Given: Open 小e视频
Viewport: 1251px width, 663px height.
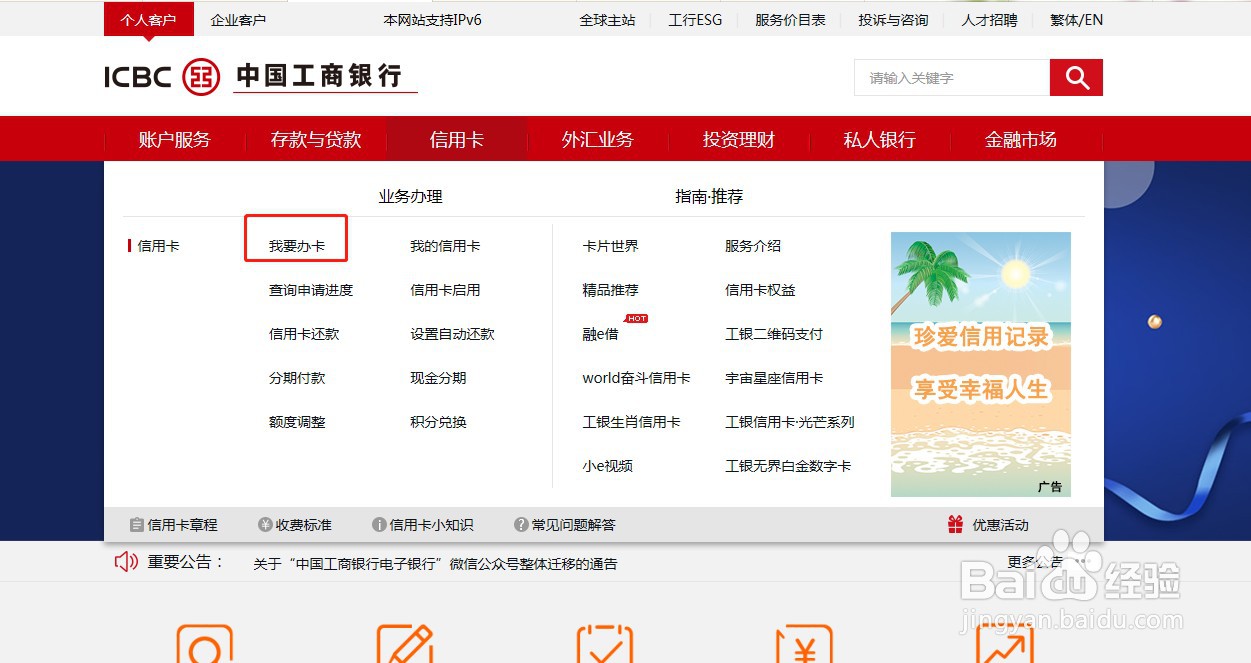Looking at the screenshot, I should pos(607,466).
